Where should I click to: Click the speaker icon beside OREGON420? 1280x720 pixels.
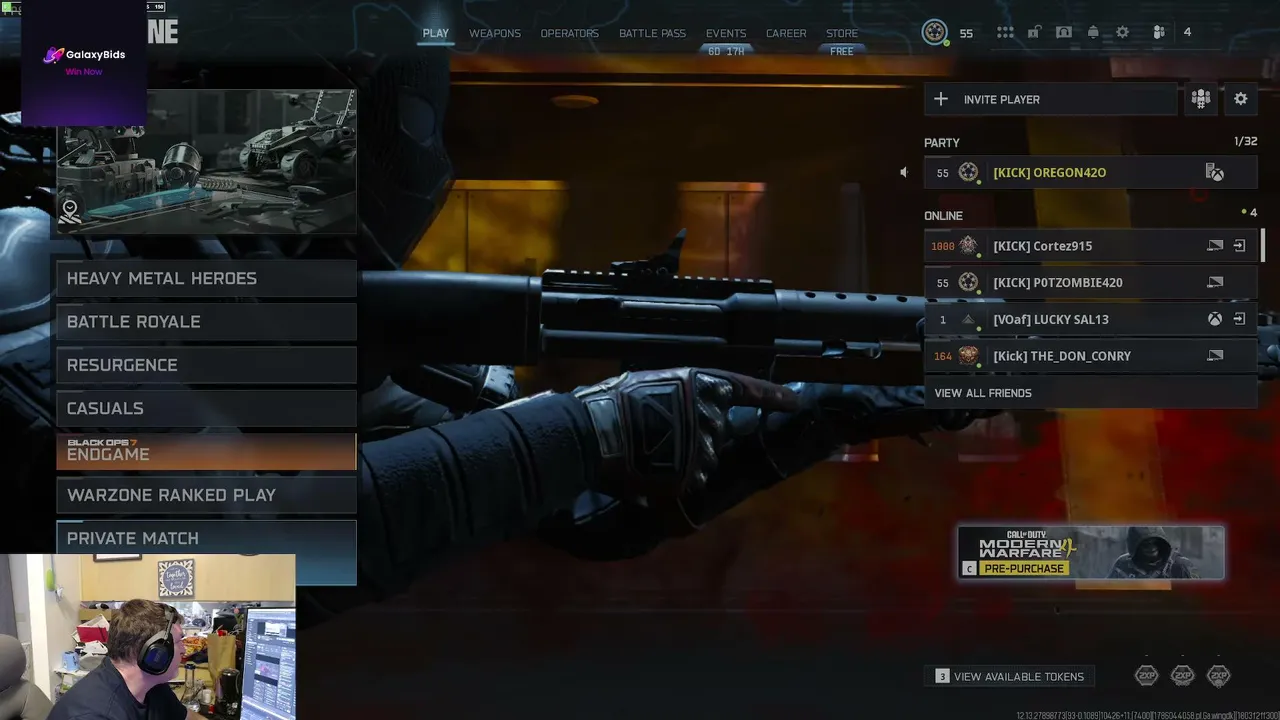(x=903, y=172)
